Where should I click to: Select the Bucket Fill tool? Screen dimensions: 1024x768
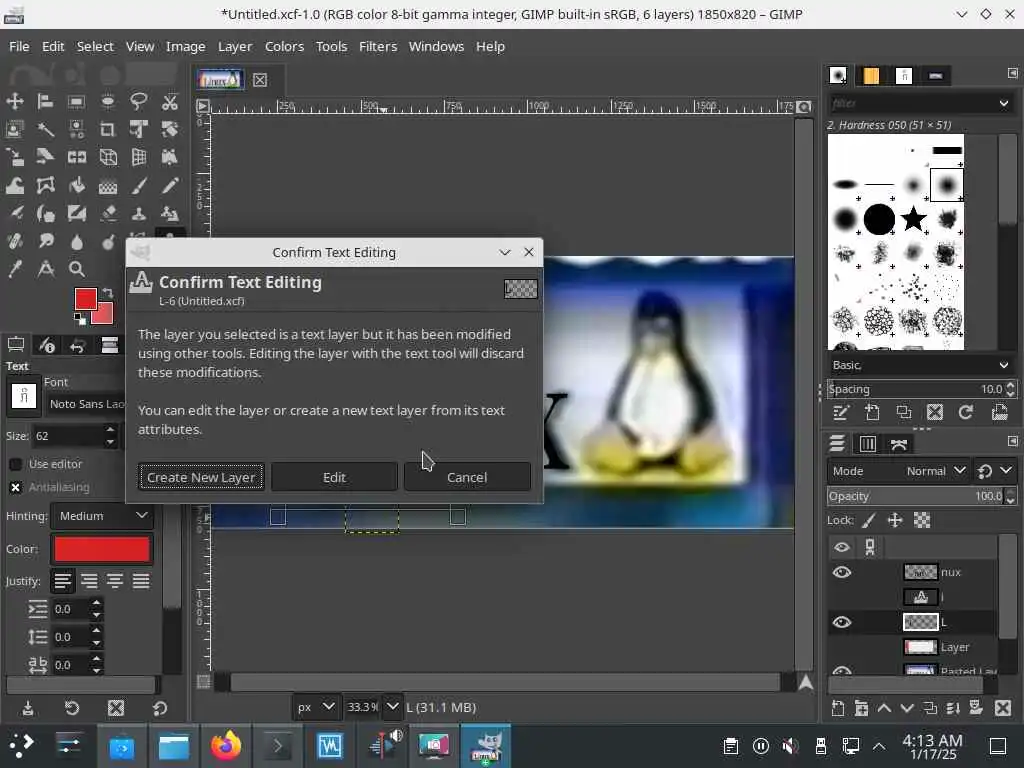[76, 185]
